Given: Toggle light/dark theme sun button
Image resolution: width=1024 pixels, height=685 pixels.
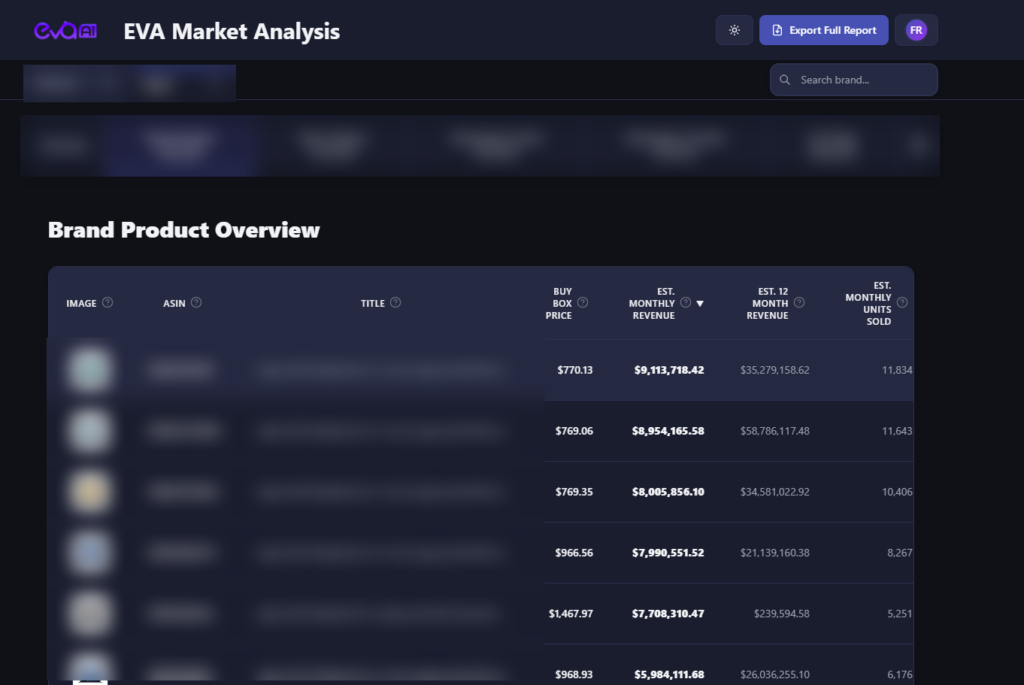Looking at the screenshot, I should click(x=734, y=30).
